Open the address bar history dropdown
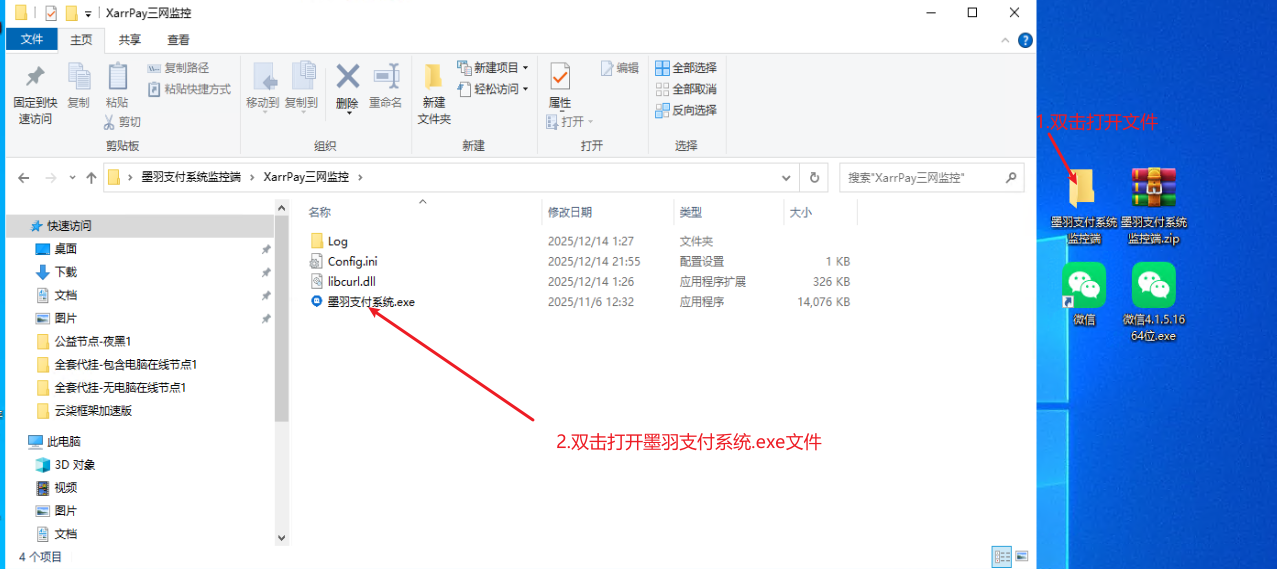Image resolution: width=1277 pixels, height=569 pixels. pos(787,178)
